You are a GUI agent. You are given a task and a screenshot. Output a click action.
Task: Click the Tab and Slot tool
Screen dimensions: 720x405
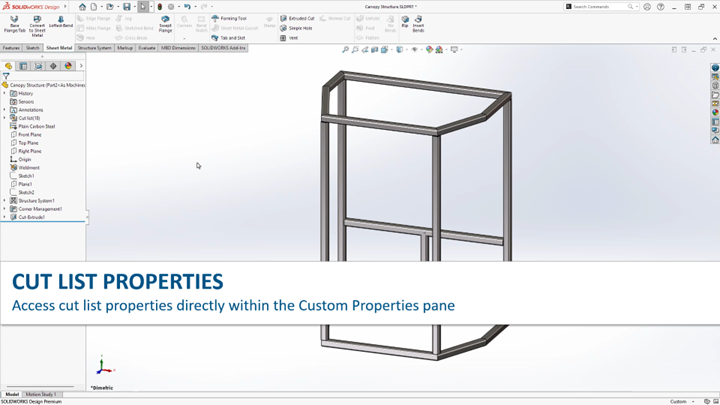click(230, 38)
